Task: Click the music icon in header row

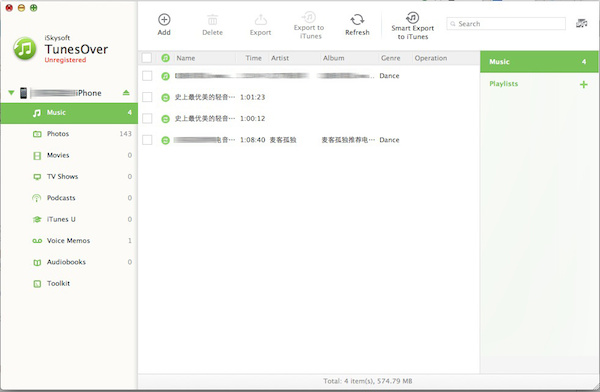Action: (165, 58)
